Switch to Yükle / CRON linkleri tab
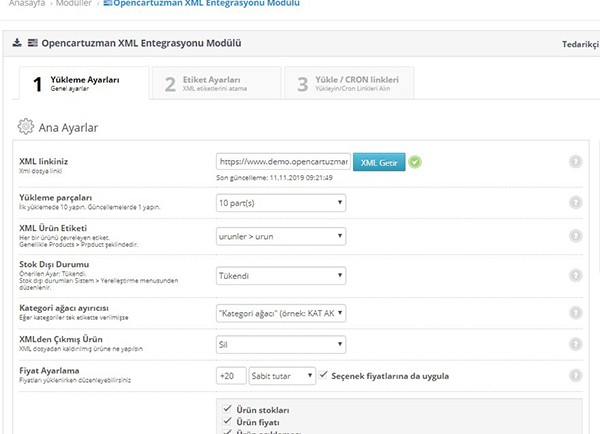 [x=349, y=83]
